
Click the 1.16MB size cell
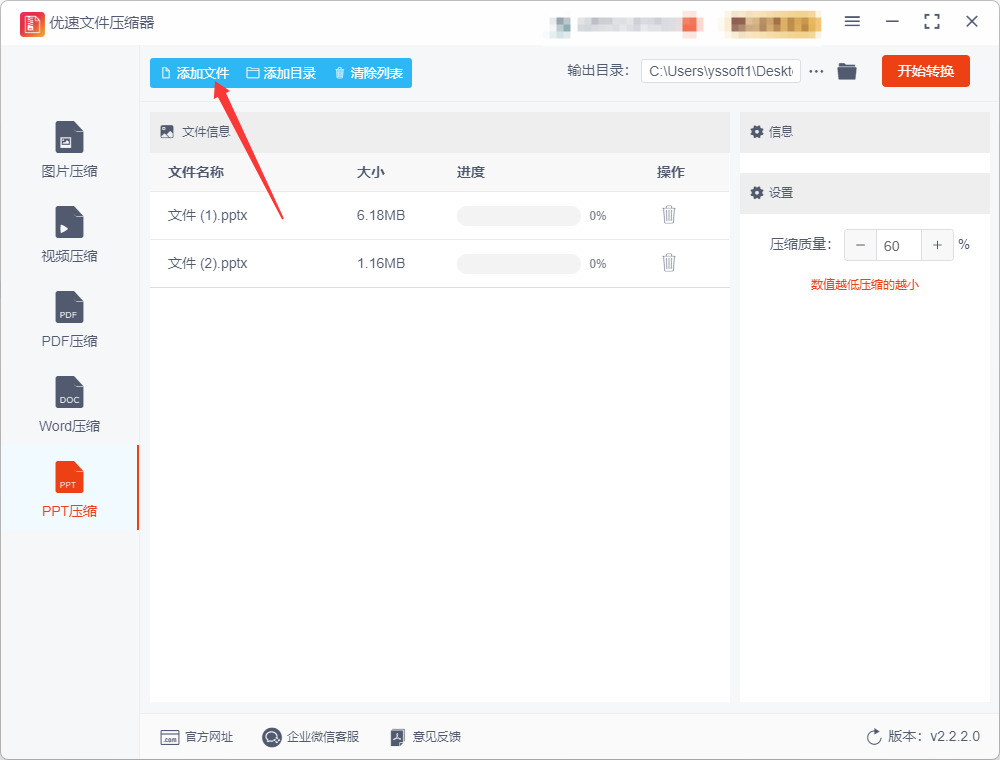coord(381,263)
